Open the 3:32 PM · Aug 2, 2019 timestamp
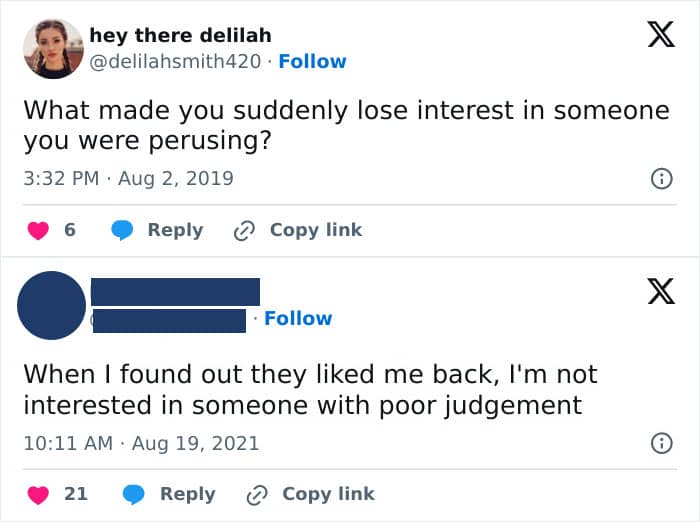 coord(129,179)
